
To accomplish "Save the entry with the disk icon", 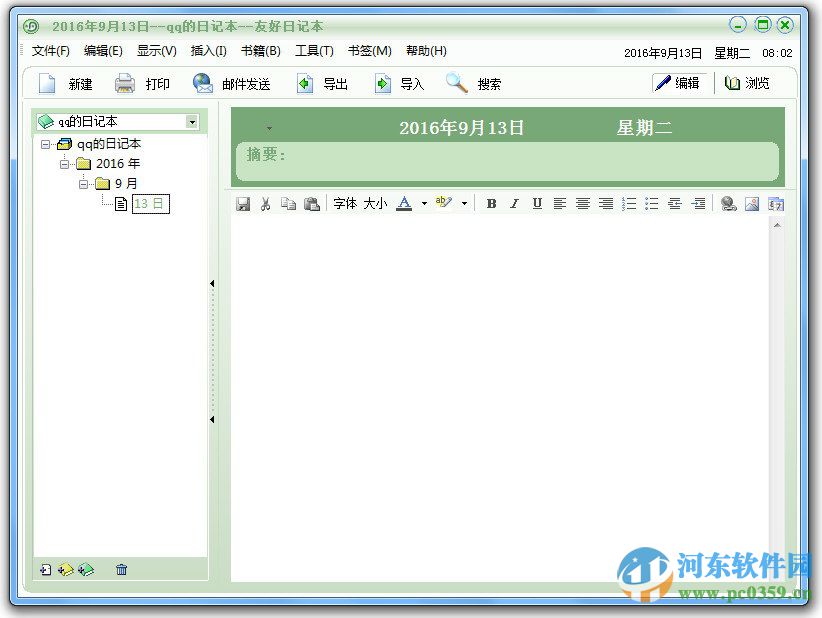I will 243,203.
